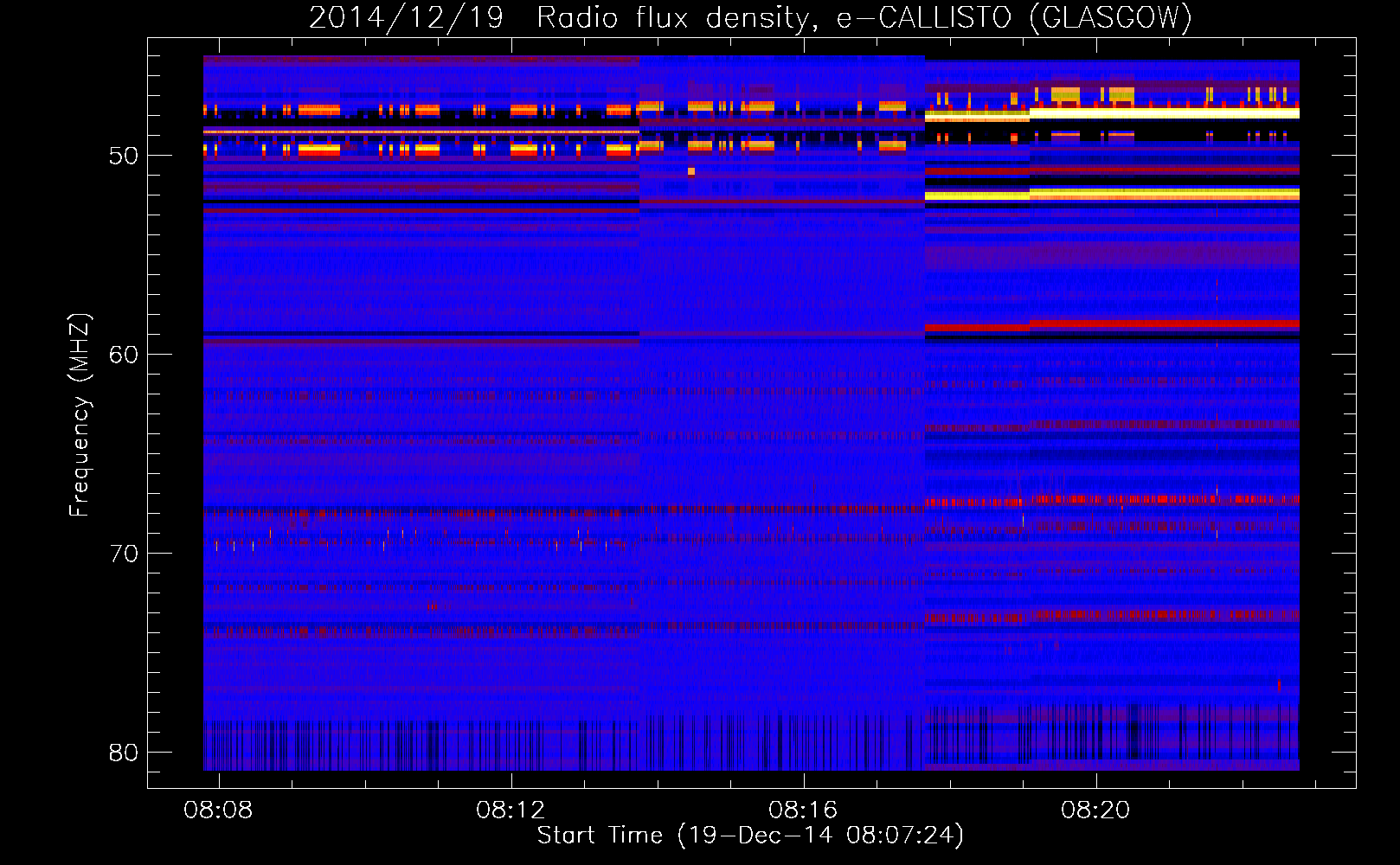Click the small orange spot just below 50 MHz
The width and height of the screenshot is (1400, 865).
coord(691,171)
